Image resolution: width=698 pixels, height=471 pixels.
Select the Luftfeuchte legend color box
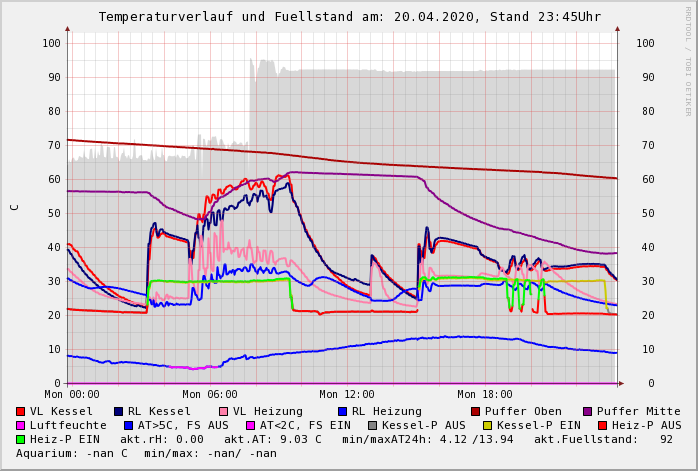click(21, 425)
